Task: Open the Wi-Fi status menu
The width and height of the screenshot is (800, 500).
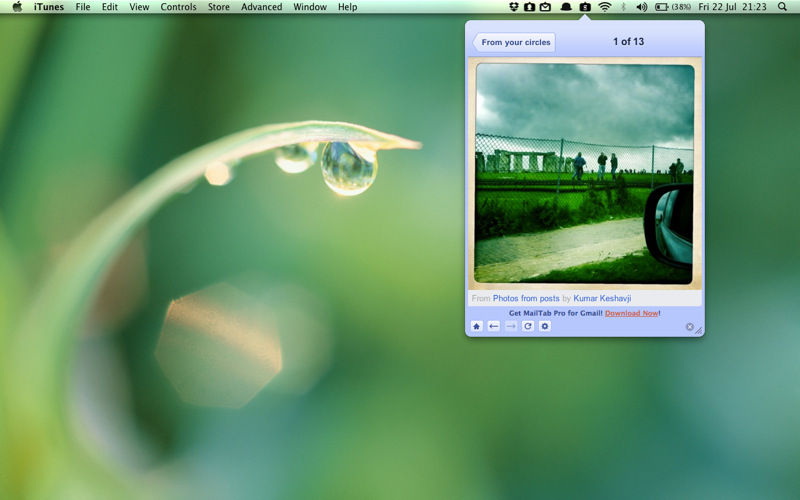Action: (x=605, y=7)
